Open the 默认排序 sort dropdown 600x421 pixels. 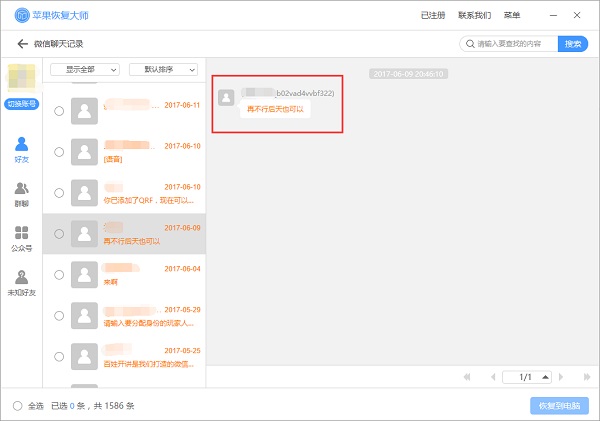click(x=163, y=70)
